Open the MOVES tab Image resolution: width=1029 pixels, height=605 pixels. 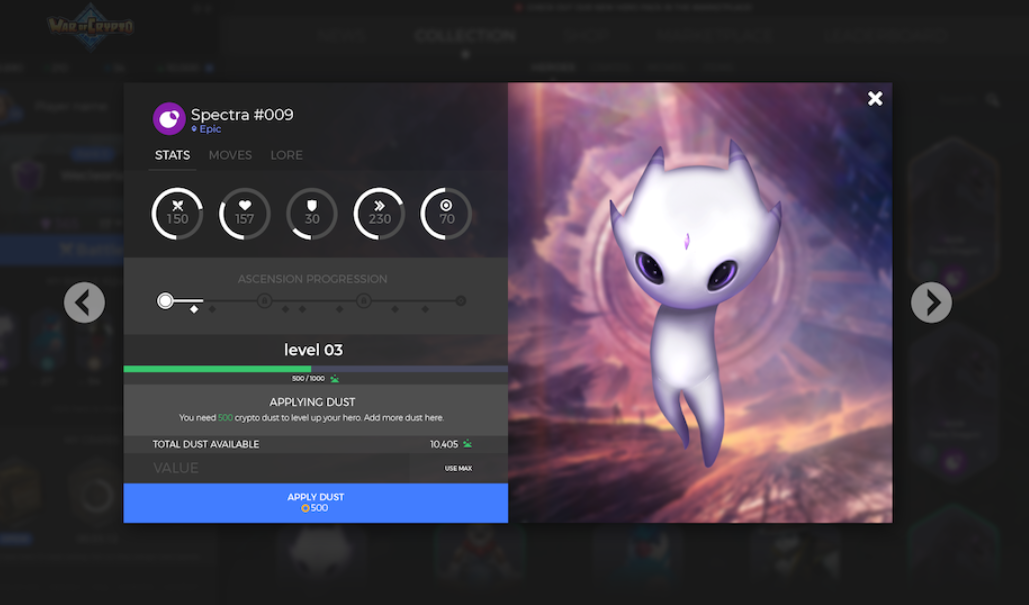[230, 156]
